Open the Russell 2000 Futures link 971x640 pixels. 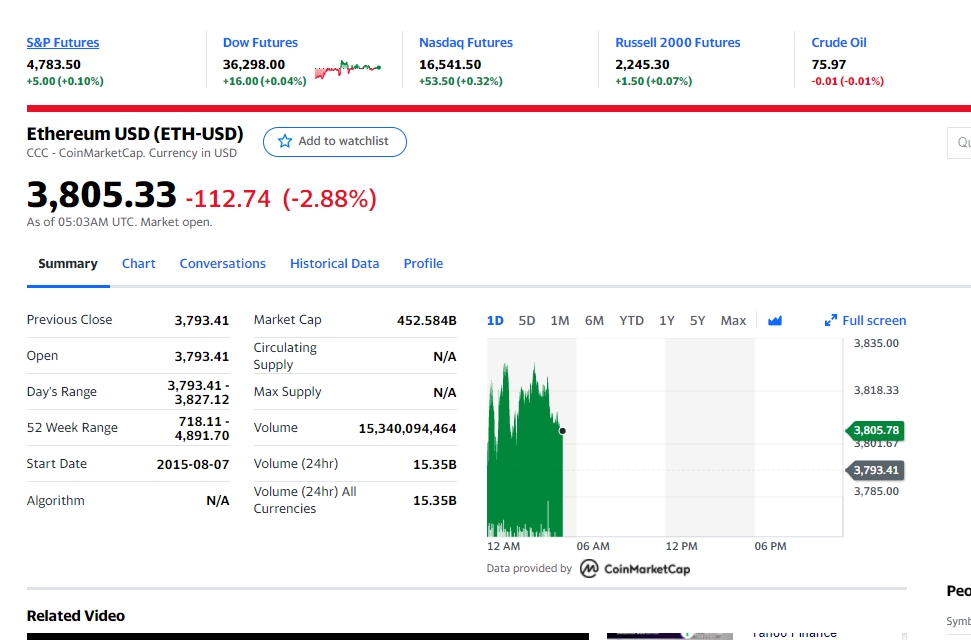point(677,43)
